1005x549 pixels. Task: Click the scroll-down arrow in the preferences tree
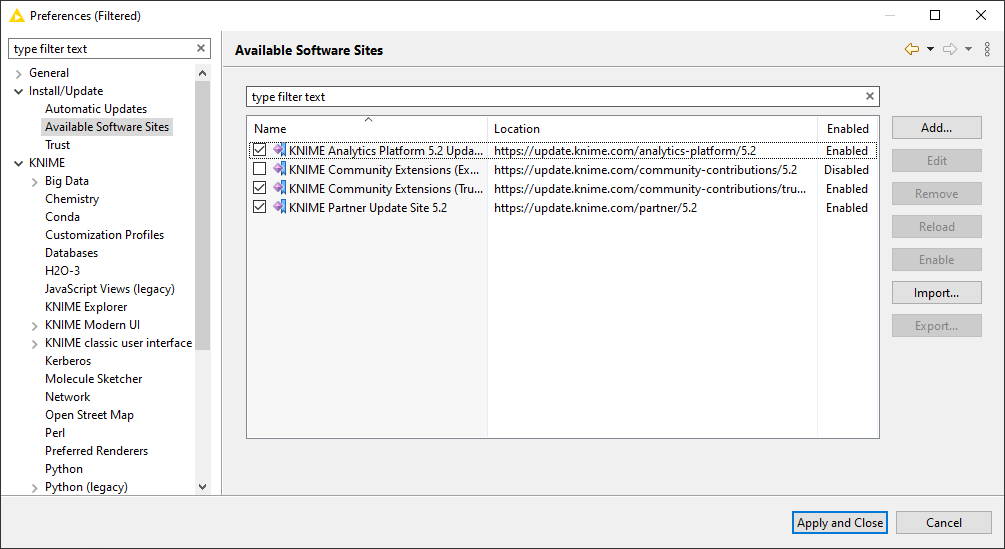pos(203,487)
